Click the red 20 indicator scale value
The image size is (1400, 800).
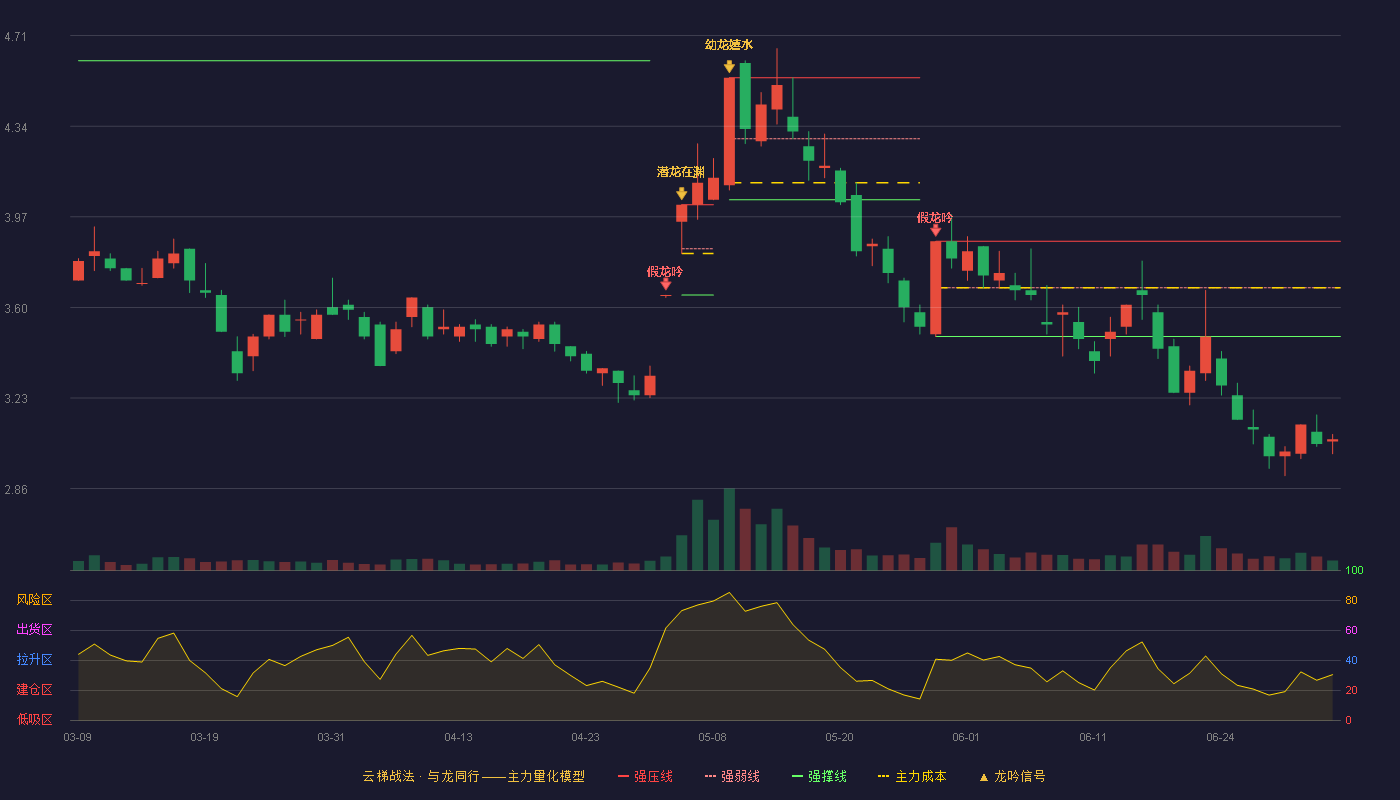(x=1351, y=690)
